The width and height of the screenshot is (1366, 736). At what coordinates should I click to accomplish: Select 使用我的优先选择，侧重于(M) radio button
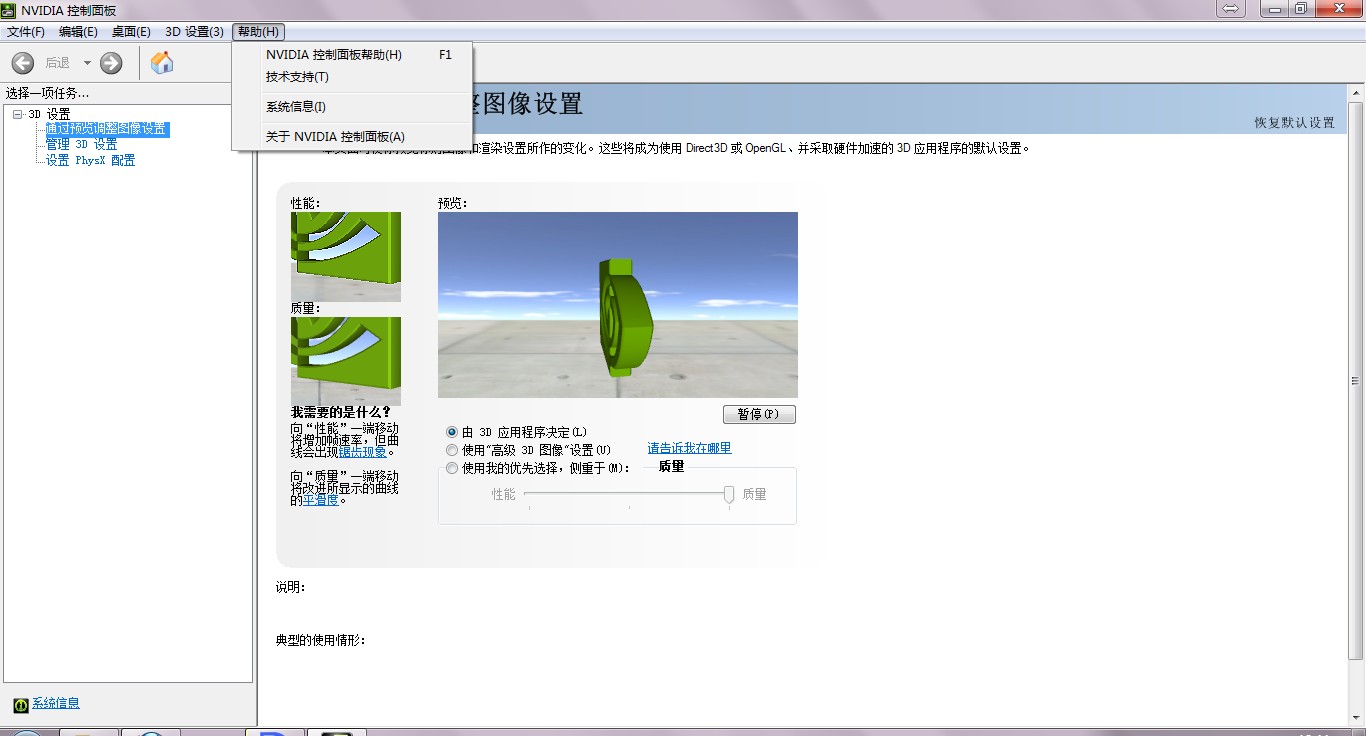pyautogui.click(x=452, y=468)
